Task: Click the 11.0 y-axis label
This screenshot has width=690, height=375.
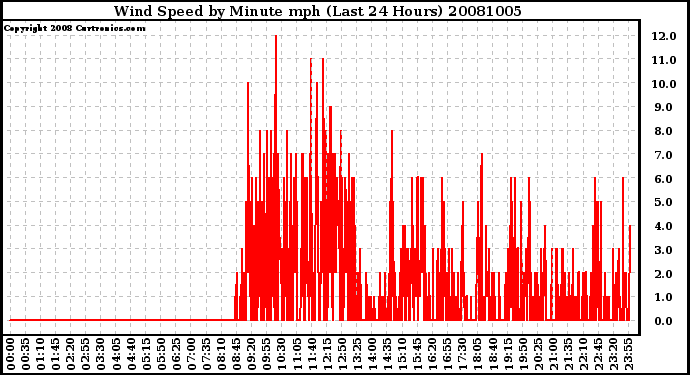Action: tap(664, 60)
